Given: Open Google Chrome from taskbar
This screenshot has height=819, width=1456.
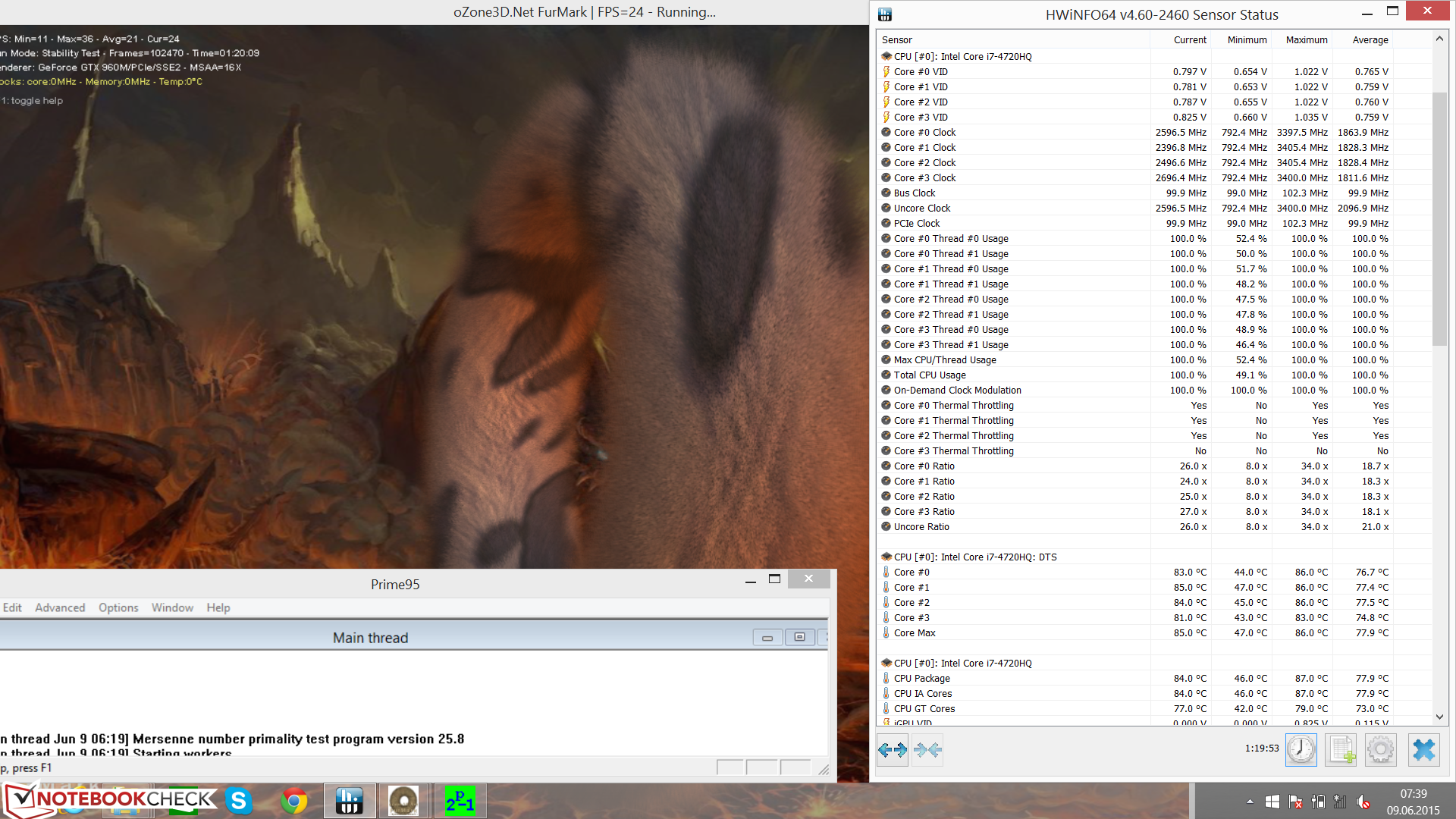Looking at the screenshot, I should (x=294, y=801).
